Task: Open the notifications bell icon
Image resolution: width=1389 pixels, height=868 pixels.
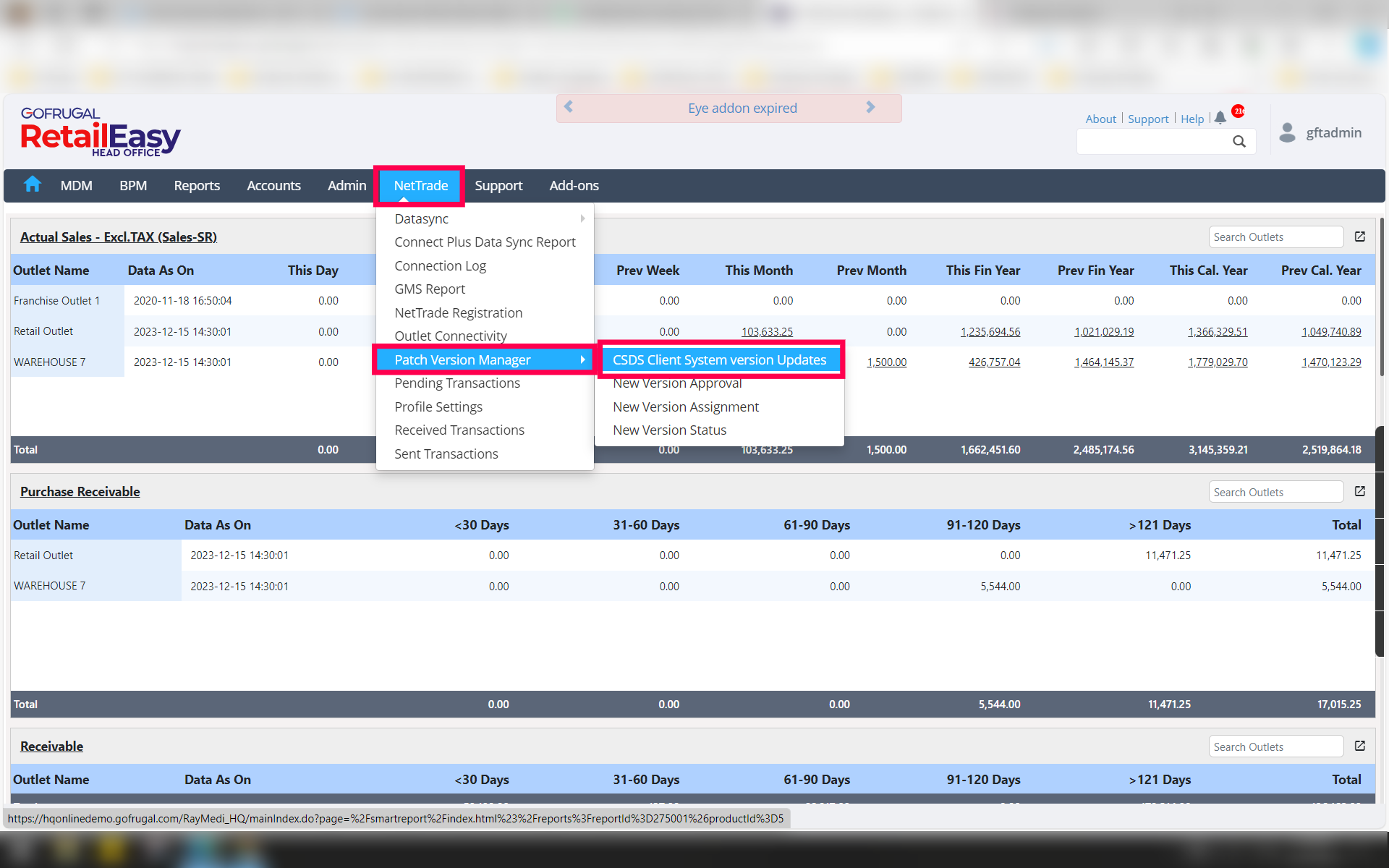Action: point(1220,118)
